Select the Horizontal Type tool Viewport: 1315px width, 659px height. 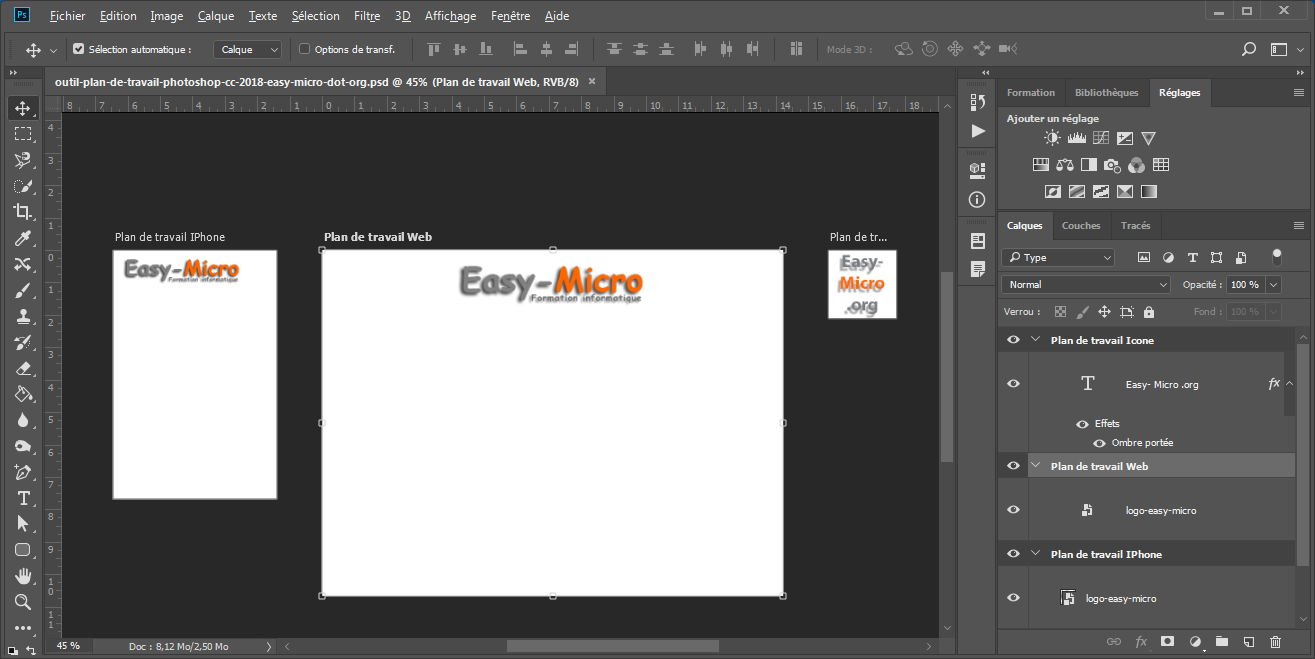[x=23, y=498]
